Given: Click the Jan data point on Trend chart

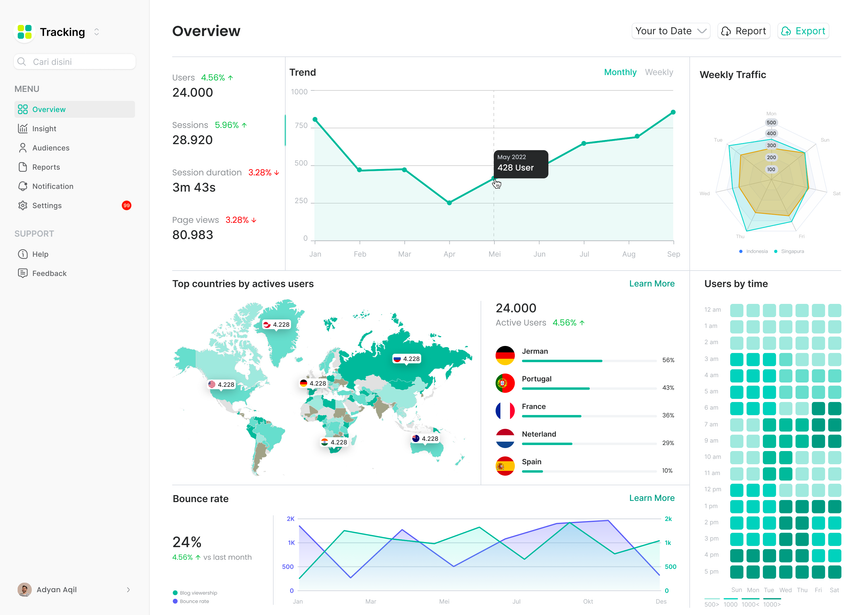Looking at the screenshot, I should [x=315, y=120].
